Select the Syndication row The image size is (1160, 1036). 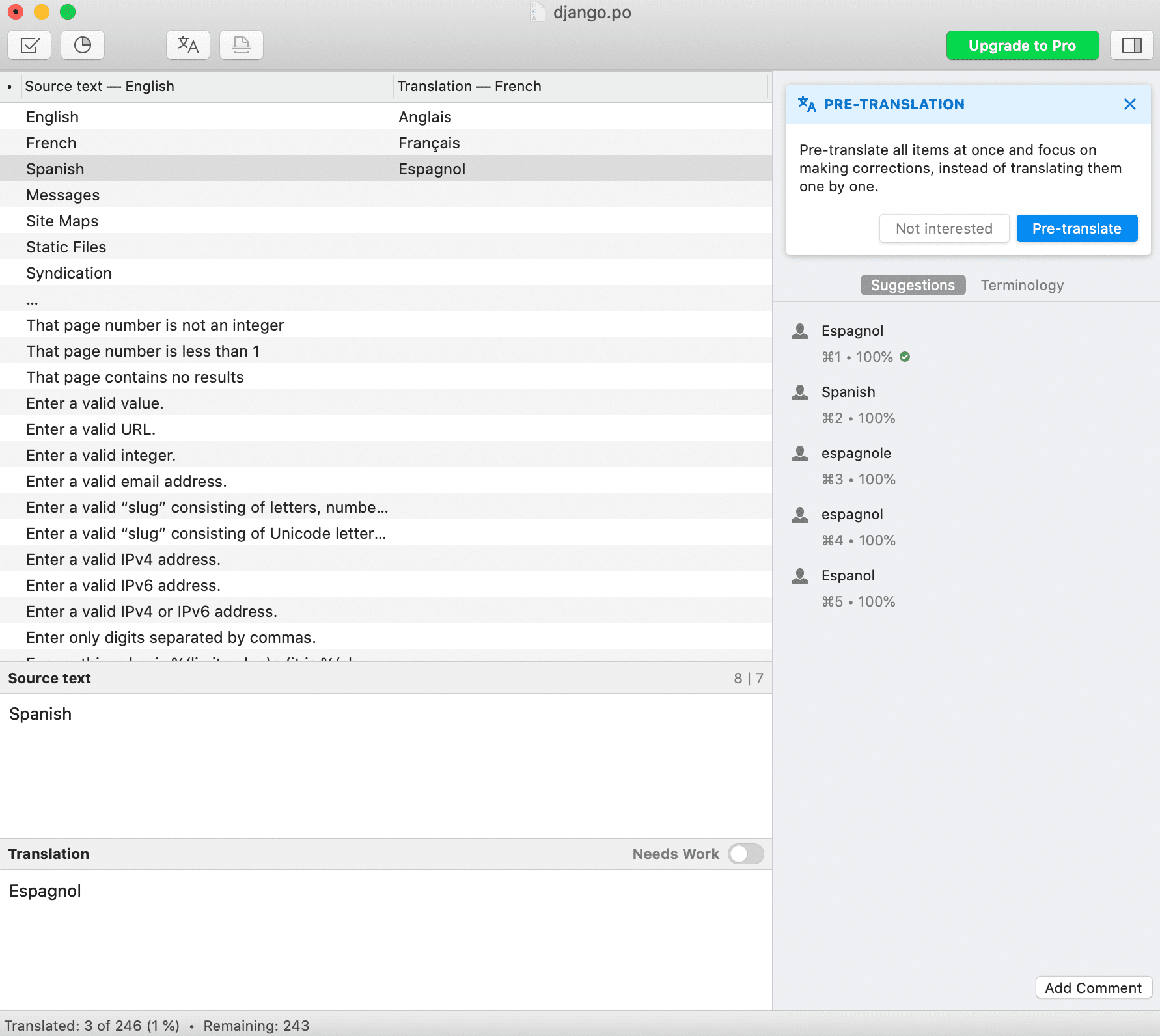tap(386, 273)
